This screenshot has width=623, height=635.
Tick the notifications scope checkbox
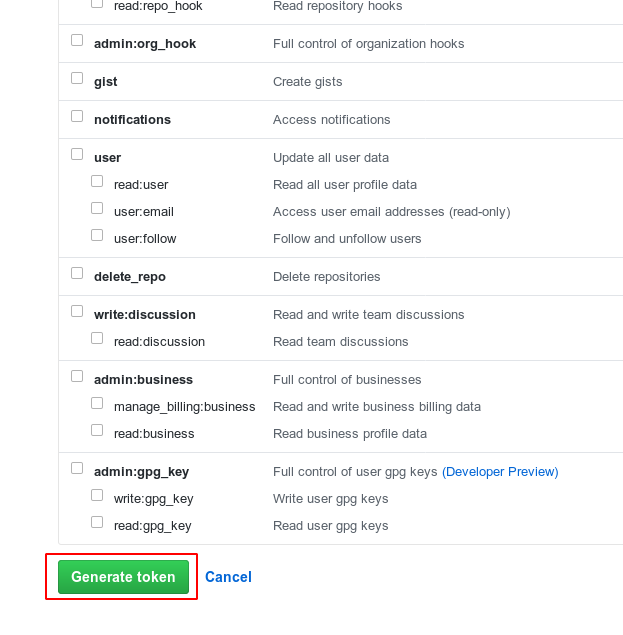[x=77, y=117]
